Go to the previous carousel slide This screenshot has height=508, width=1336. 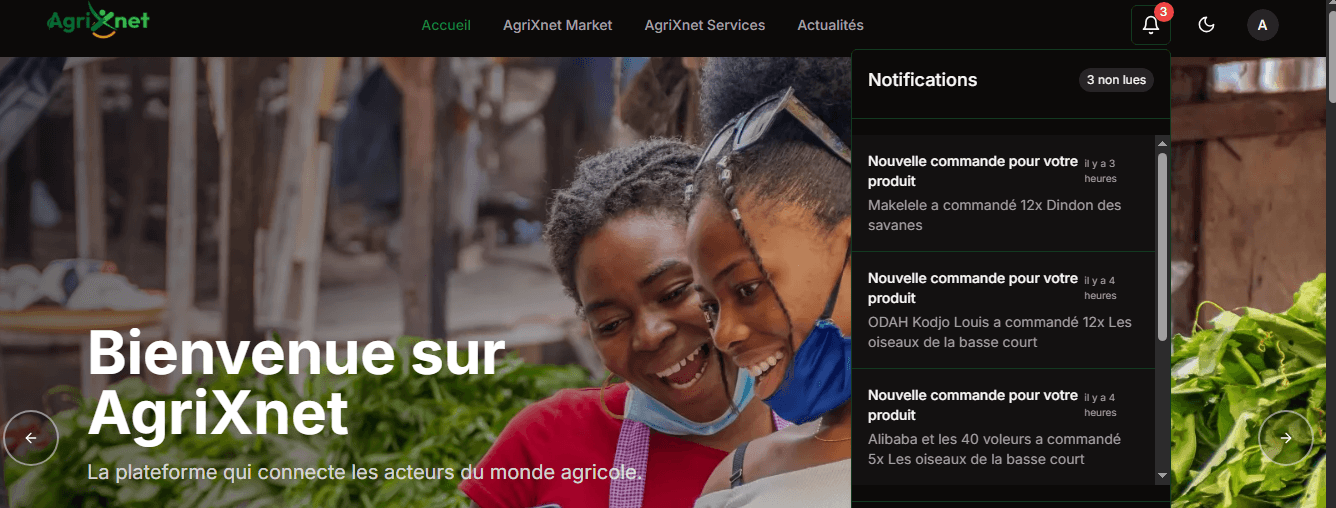(x=31, y=437)
